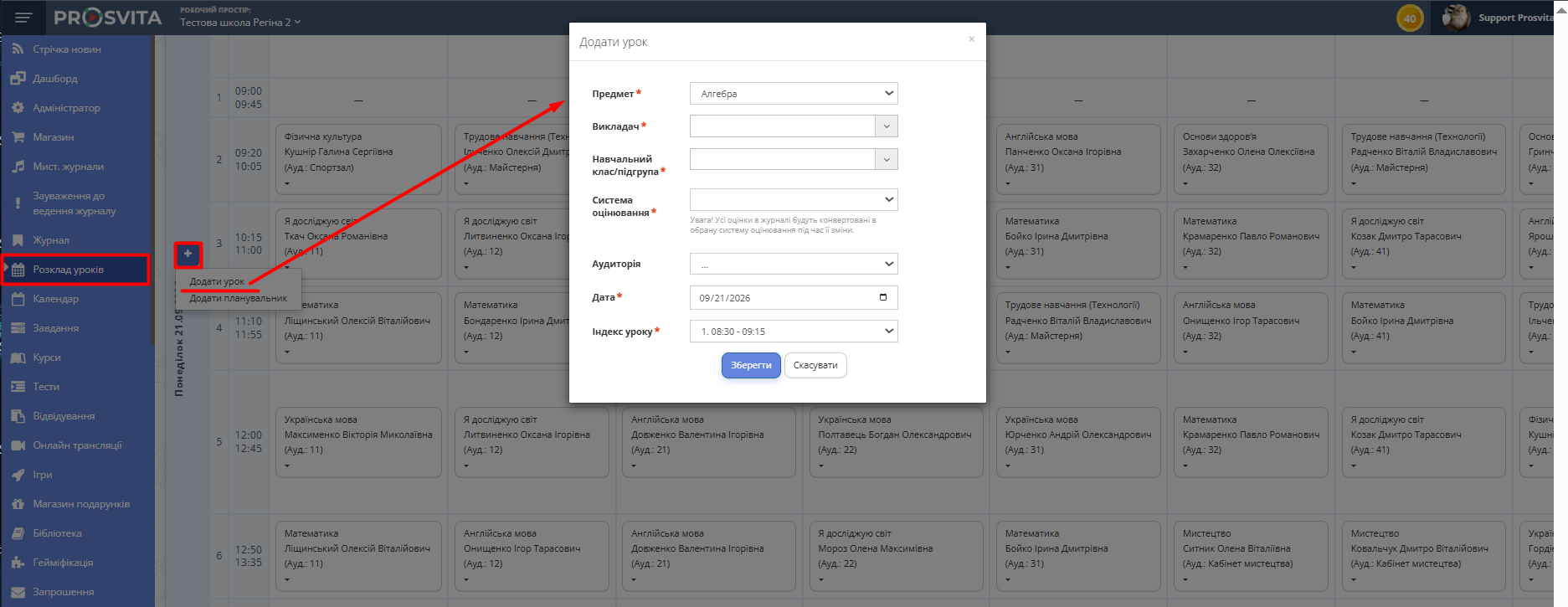
Task: Select Додати планувальник from the popup menu
Action: coord(239,298)
